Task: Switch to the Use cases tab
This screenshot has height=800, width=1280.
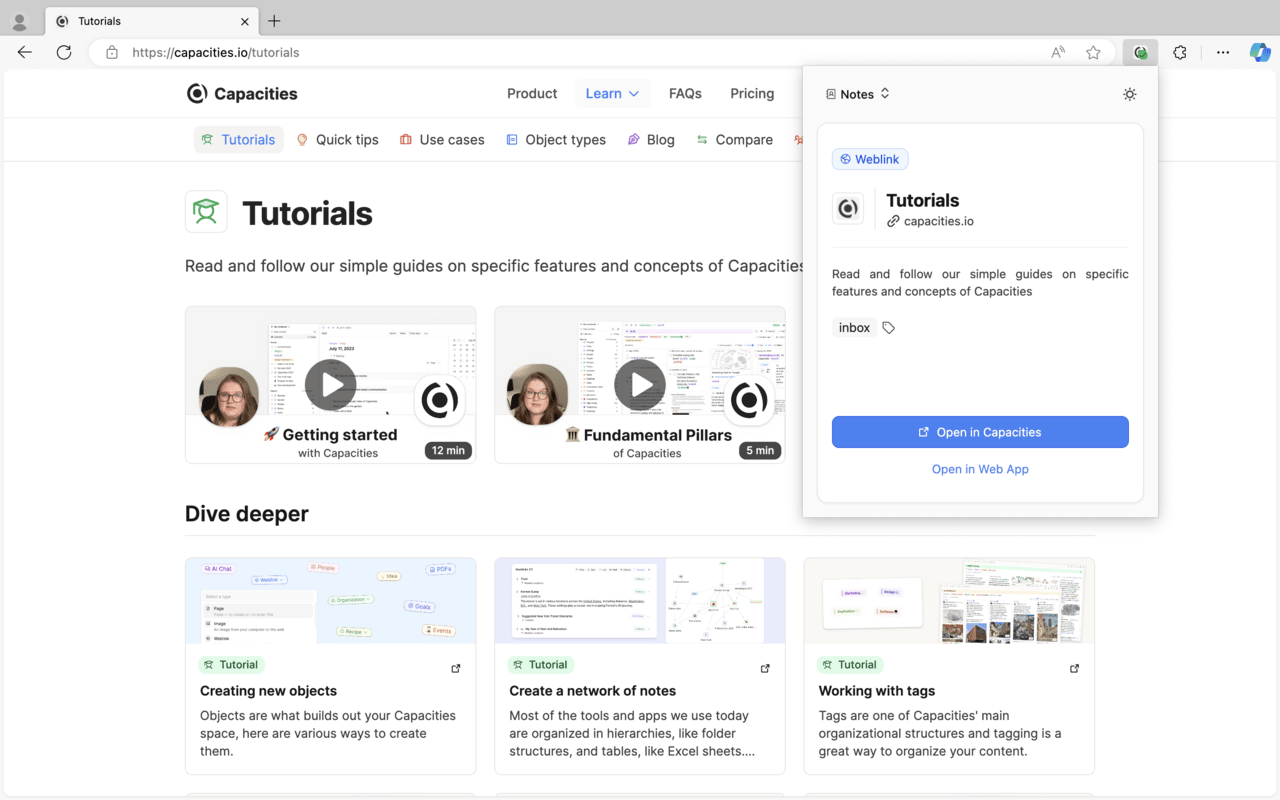Action: coord(442,140)
